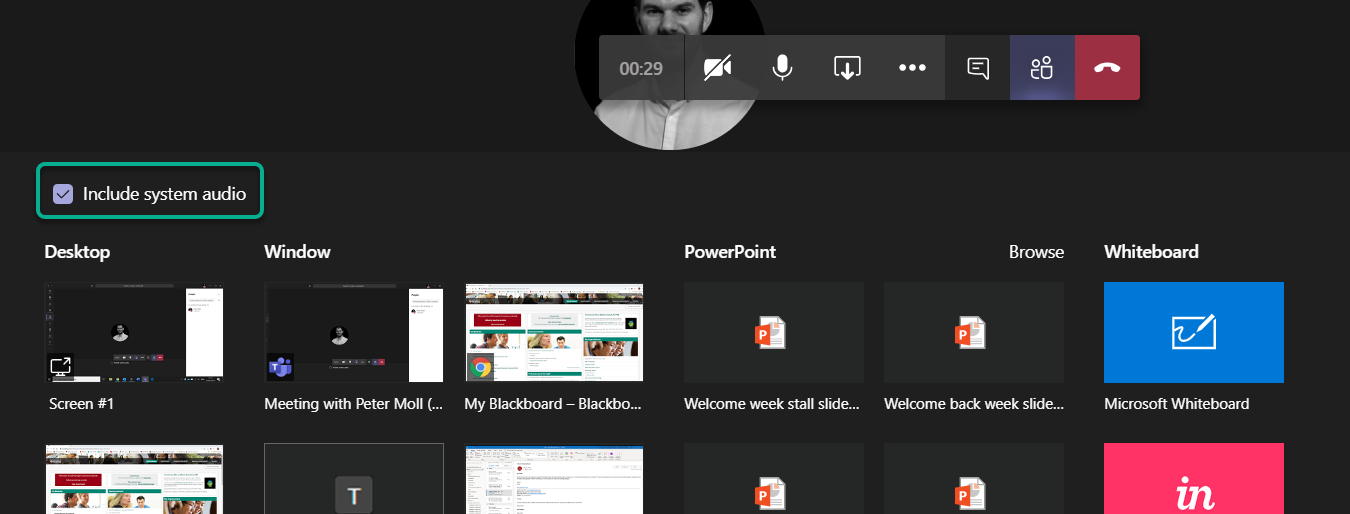Click the Whiteboard section heading
1350x514 pixels.
pyautogui.click(x=1151, y=252)
